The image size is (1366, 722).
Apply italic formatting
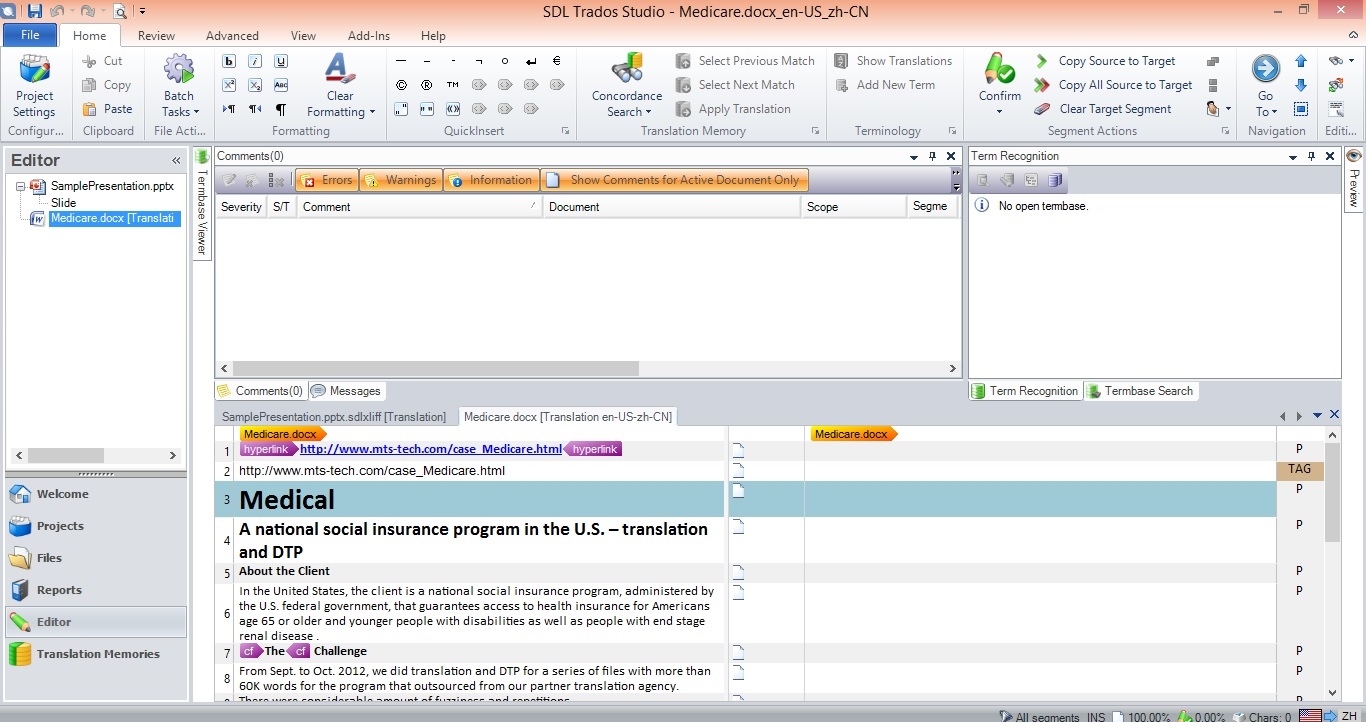(x=255, y=61)
